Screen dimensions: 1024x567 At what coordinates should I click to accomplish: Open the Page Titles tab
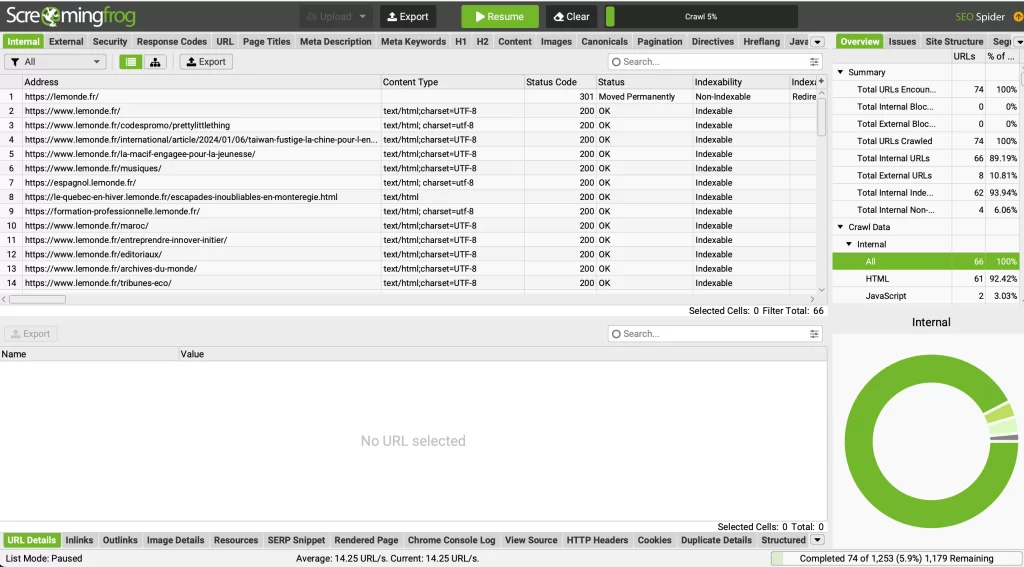click(266, 42)
